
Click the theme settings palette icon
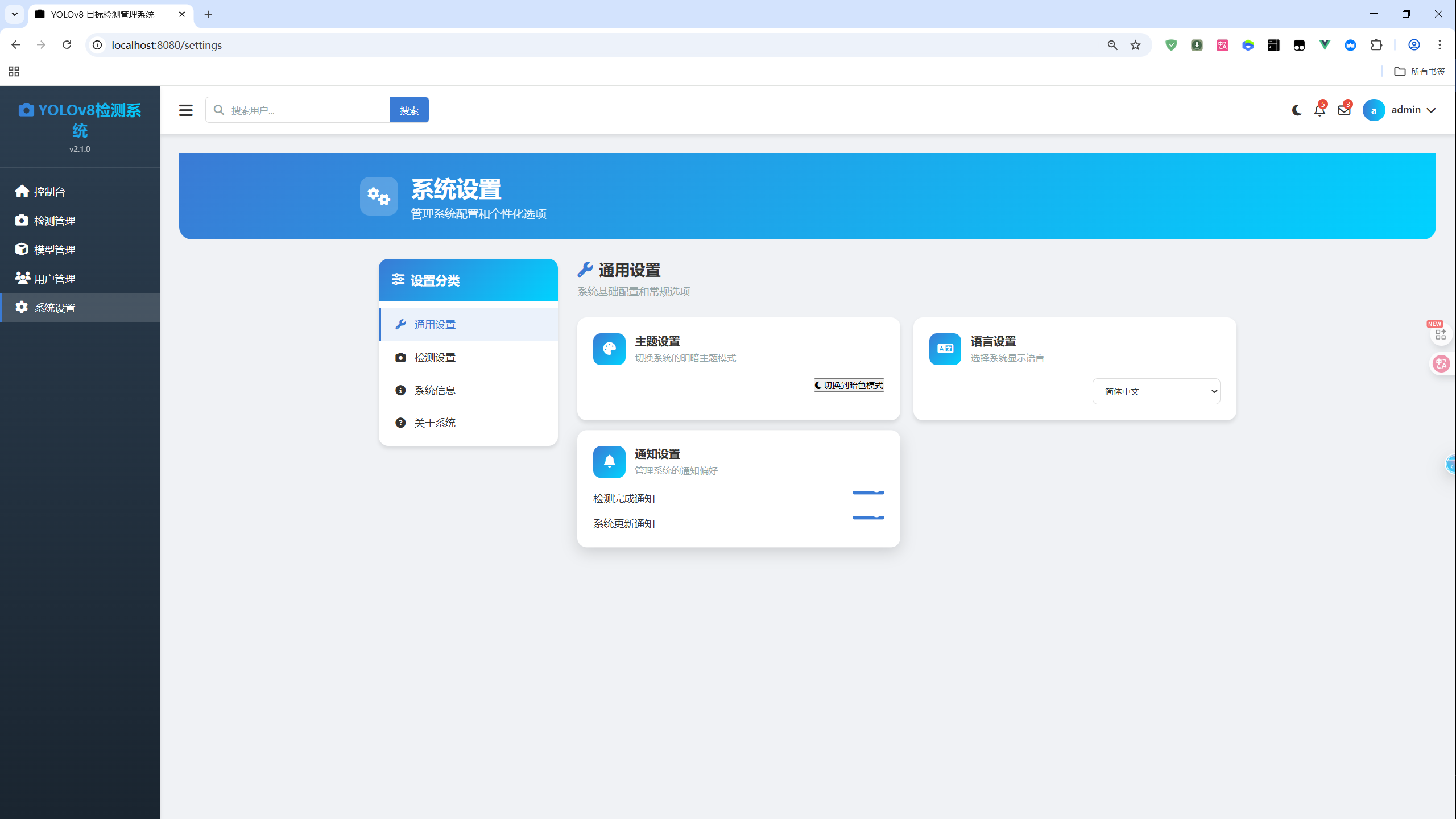coord(609,349)
